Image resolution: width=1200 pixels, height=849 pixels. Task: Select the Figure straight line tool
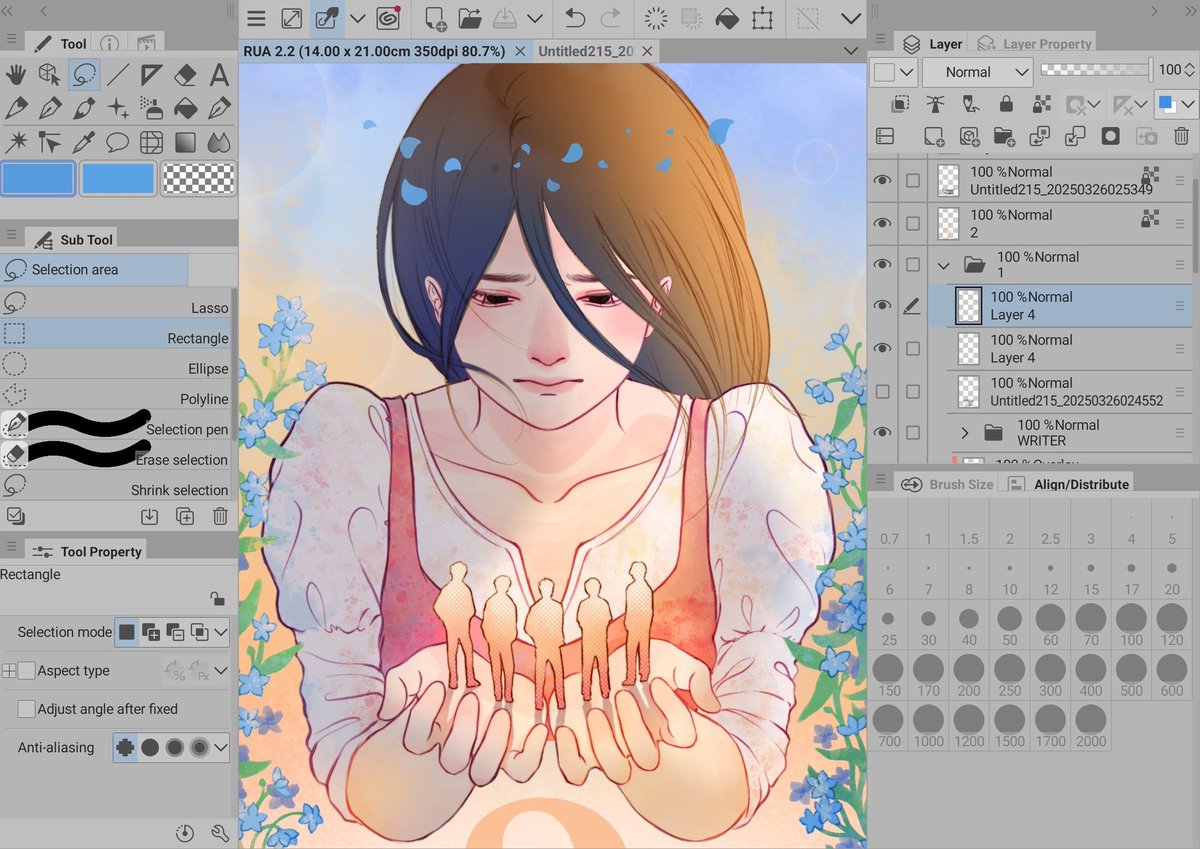pos(117,74)
